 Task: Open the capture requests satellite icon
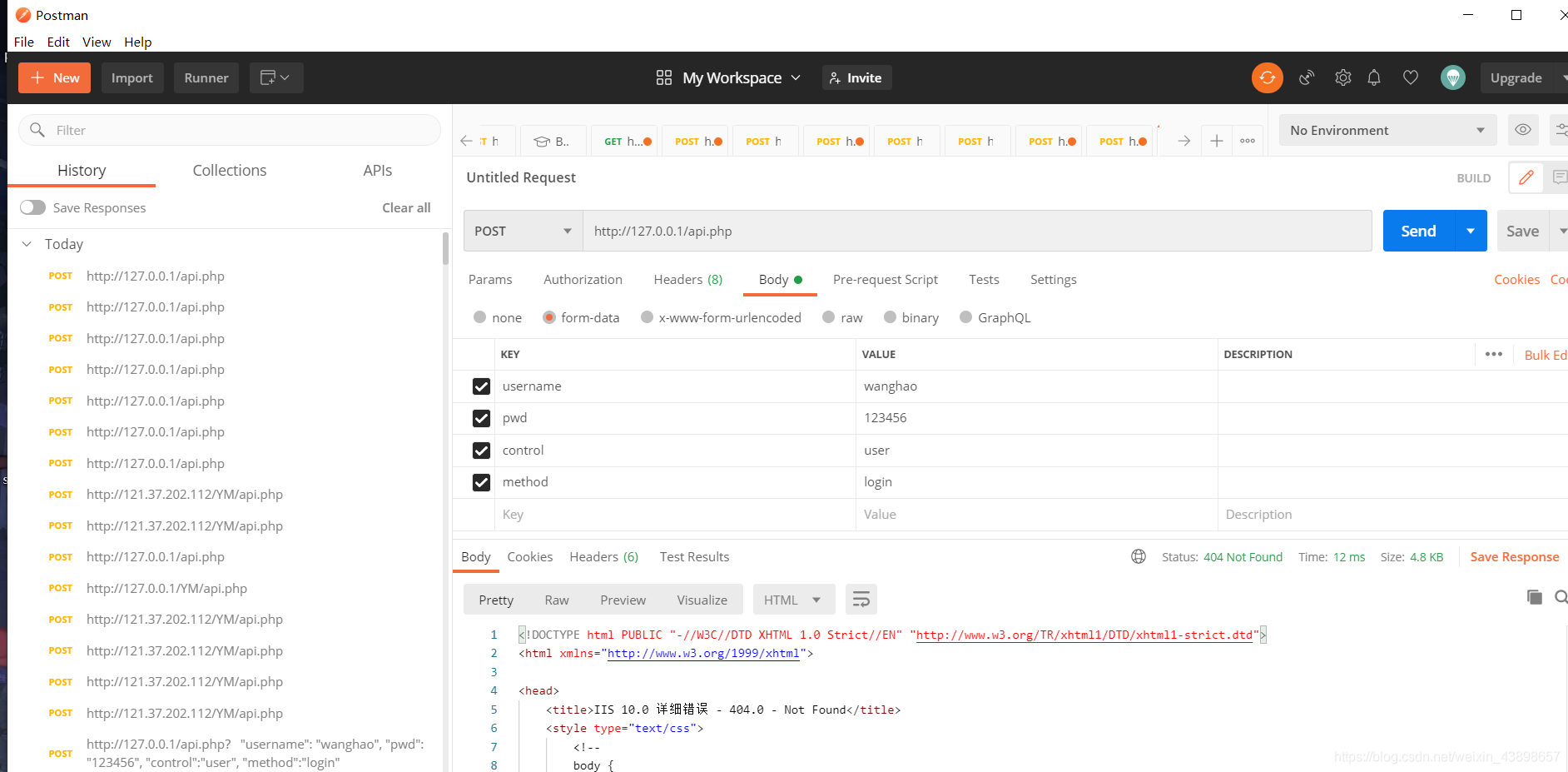coord(1307,77)
